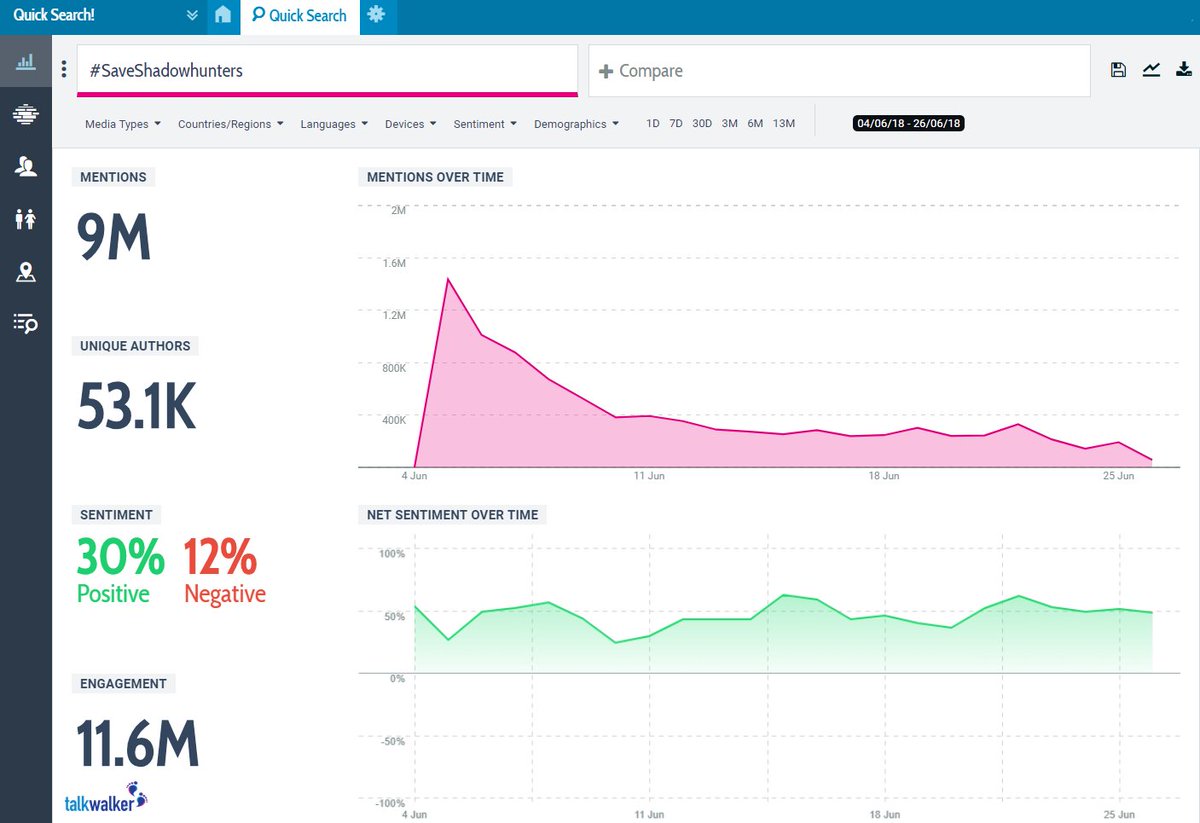Select the 13M time range
Screen dimensions: 1200x823
click(x=784, y=123)
